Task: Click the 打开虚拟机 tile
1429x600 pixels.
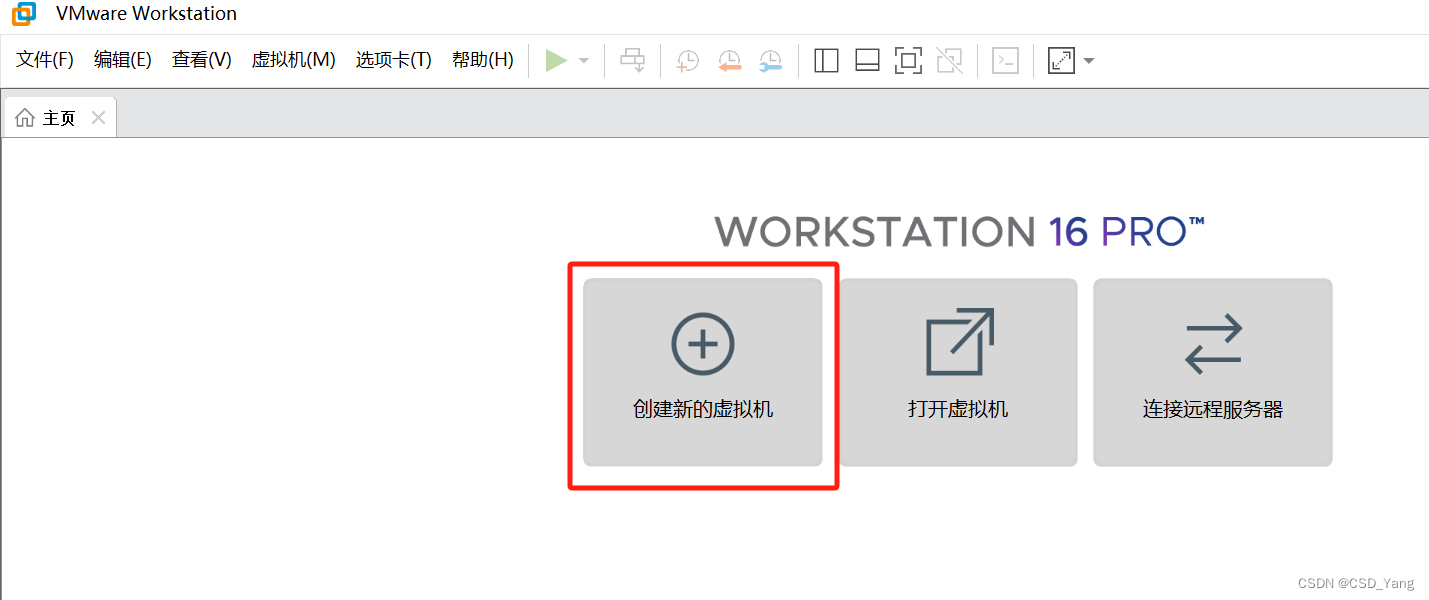Action: [x=958, y=372]
